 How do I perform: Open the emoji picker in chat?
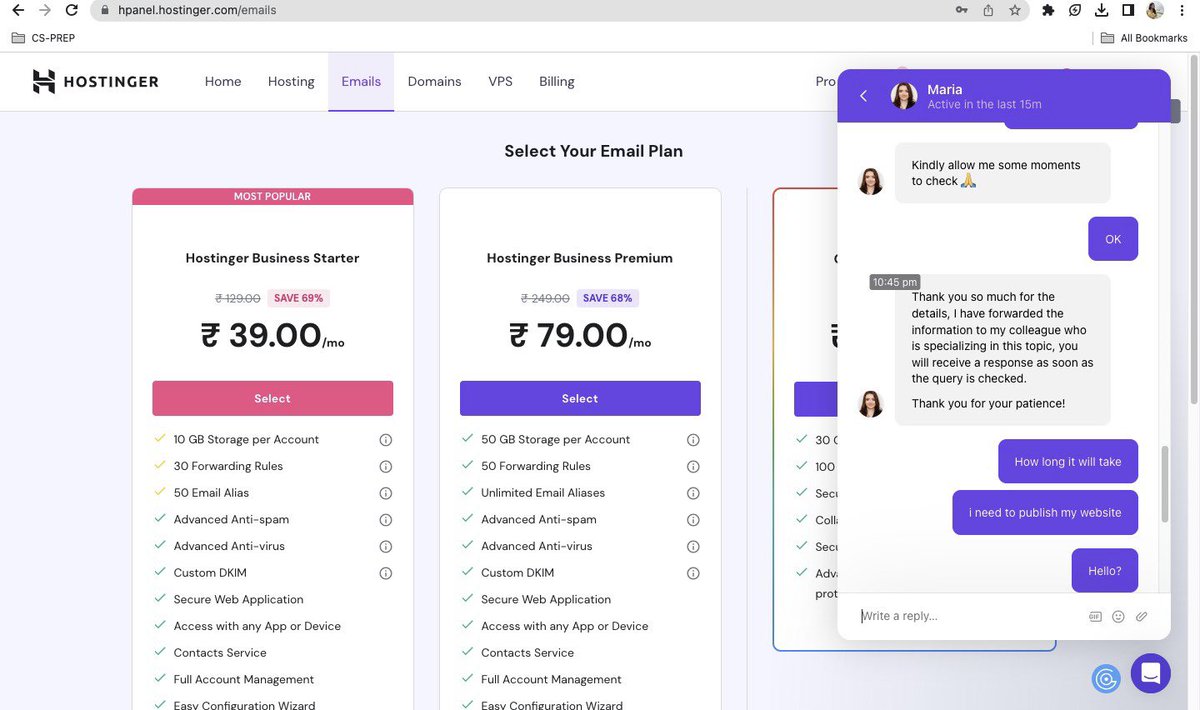click(1118, 617)
